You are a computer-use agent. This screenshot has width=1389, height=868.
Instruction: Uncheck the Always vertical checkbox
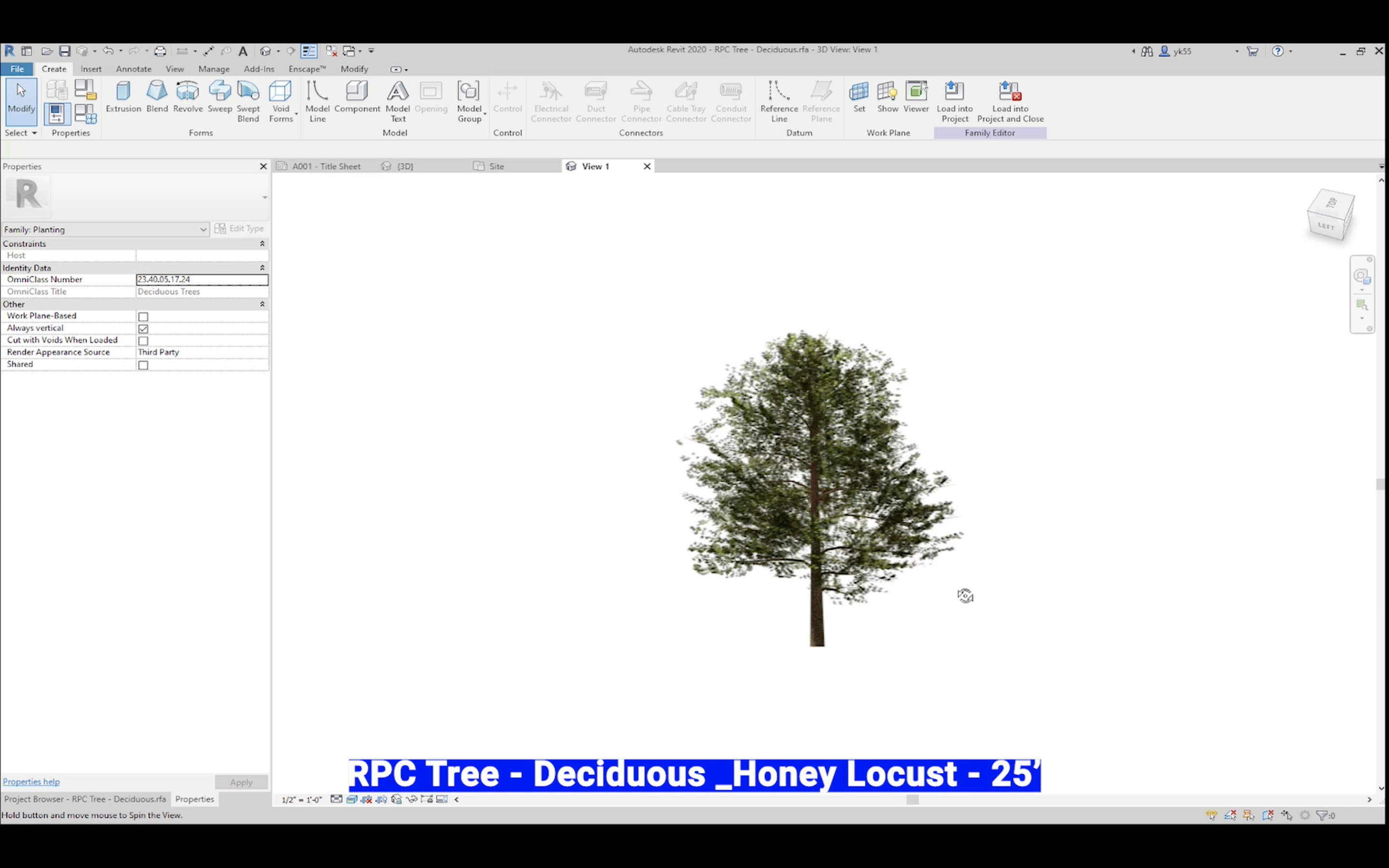(143, 329)
